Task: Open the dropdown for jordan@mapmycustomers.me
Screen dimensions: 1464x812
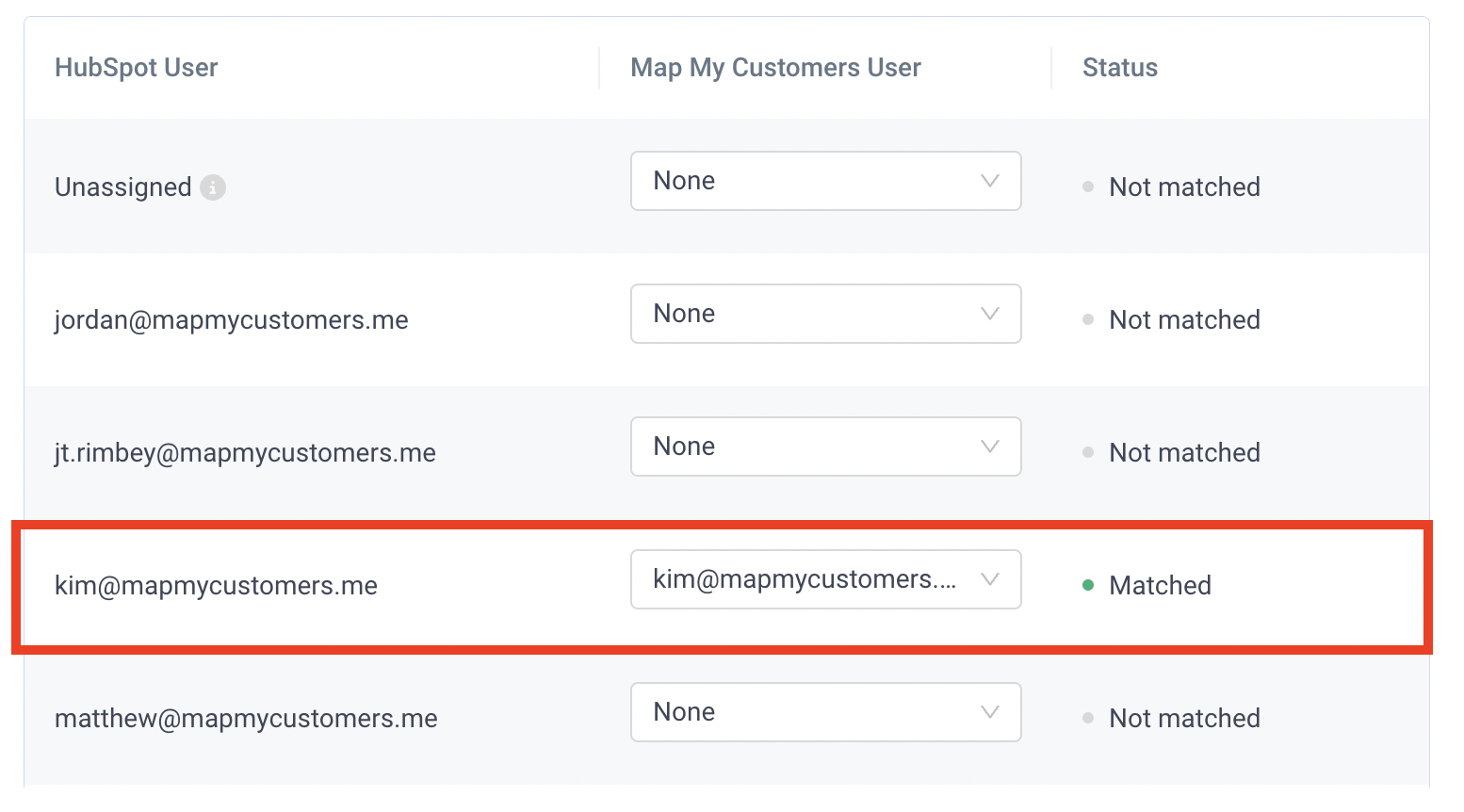Action: pyautogui.click(x=825, y=314)
